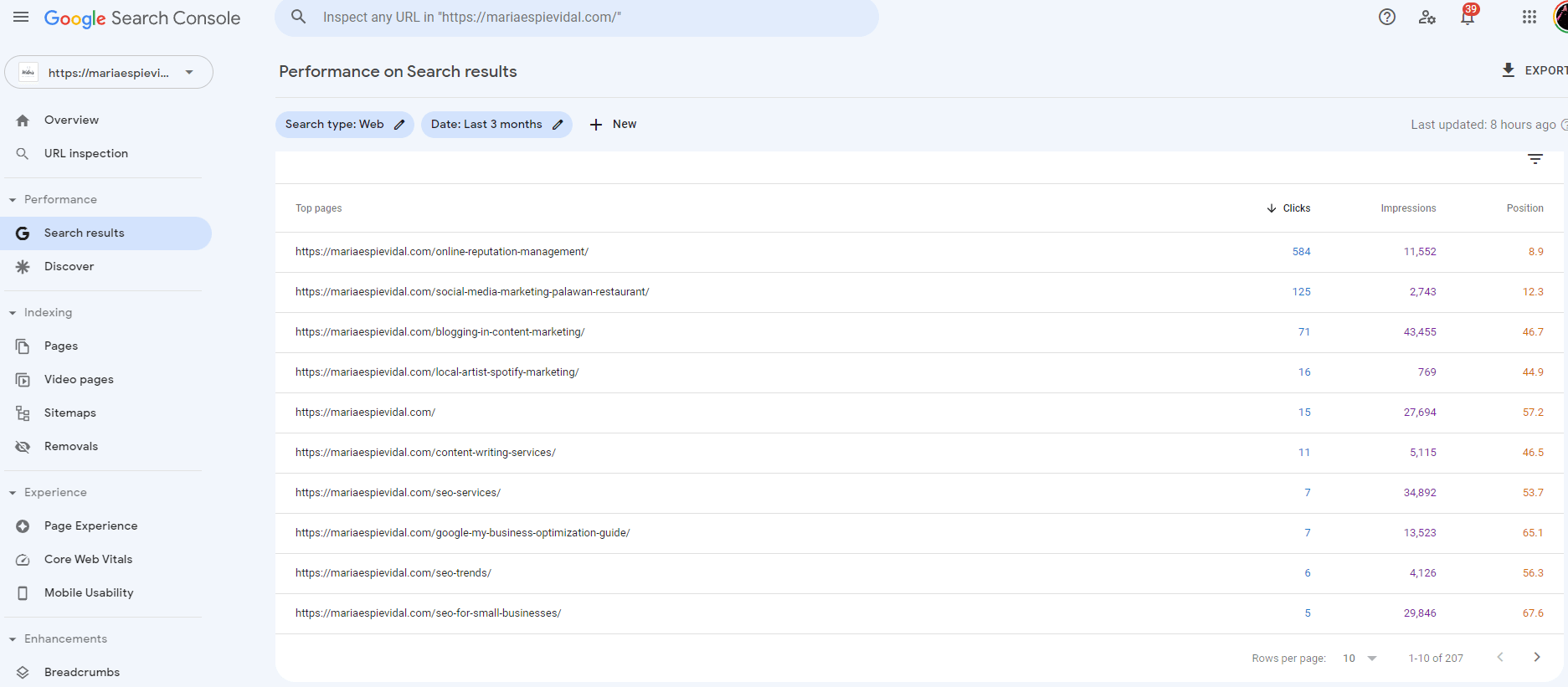Click the Discover asterisk icon
The image size is (1568, 687).
(23, 267)
